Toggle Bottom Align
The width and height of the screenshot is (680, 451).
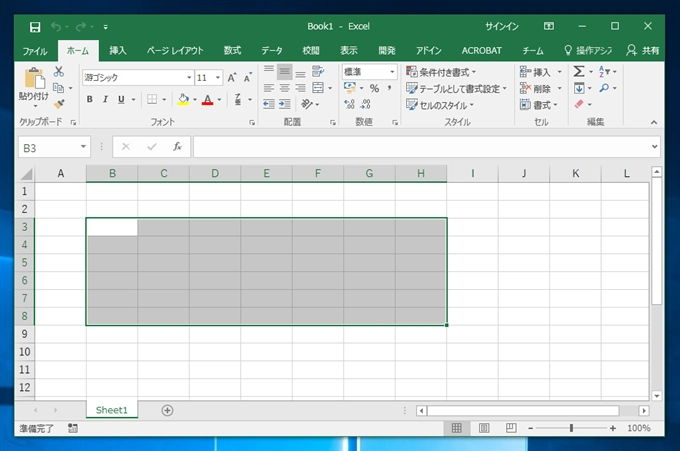coord(301,72)
